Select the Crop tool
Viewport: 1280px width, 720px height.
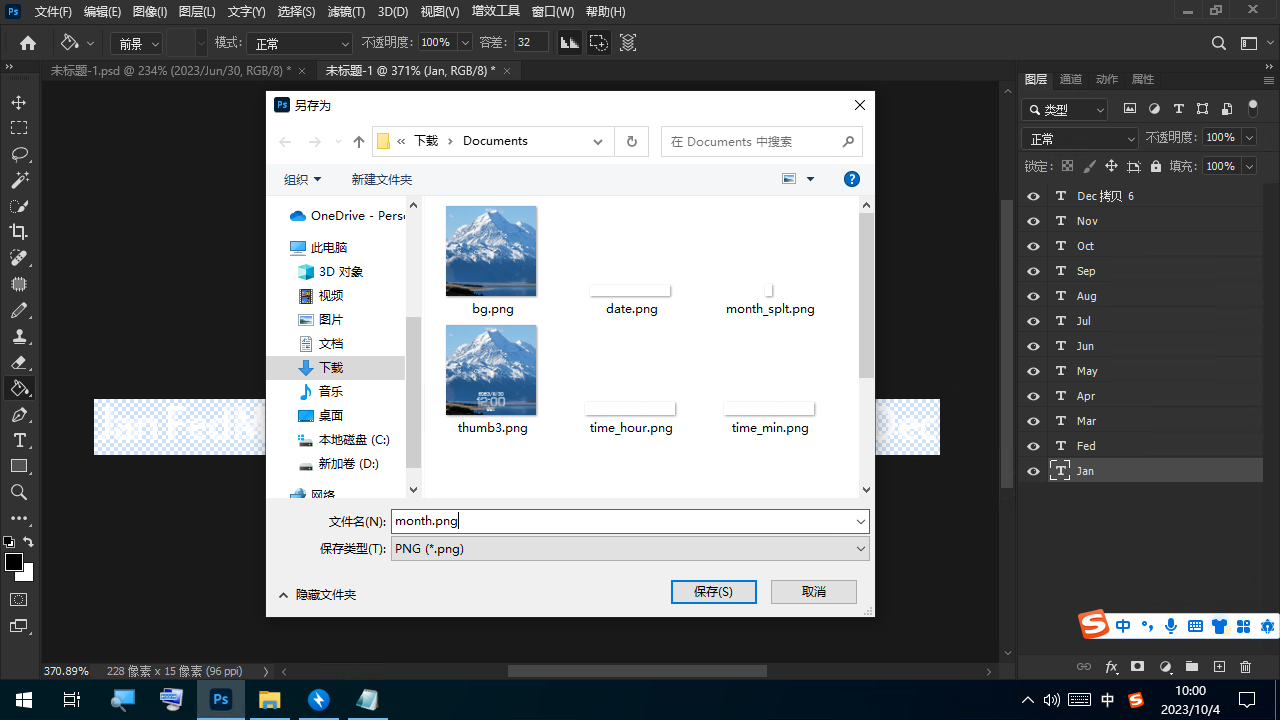tap(19, 232)
